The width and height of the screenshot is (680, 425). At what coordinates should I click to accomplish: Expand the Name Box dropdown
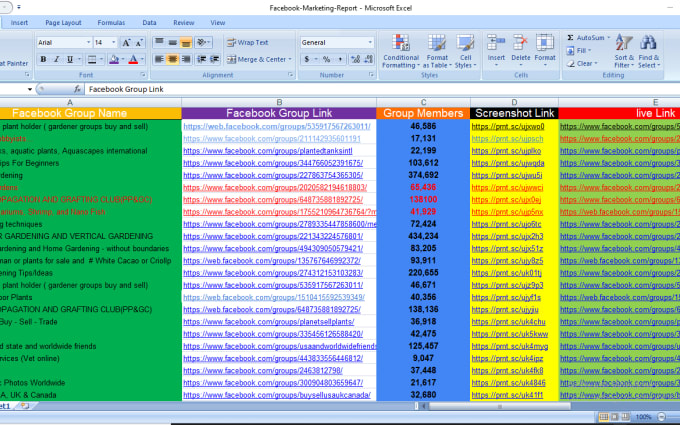(29, 89)
